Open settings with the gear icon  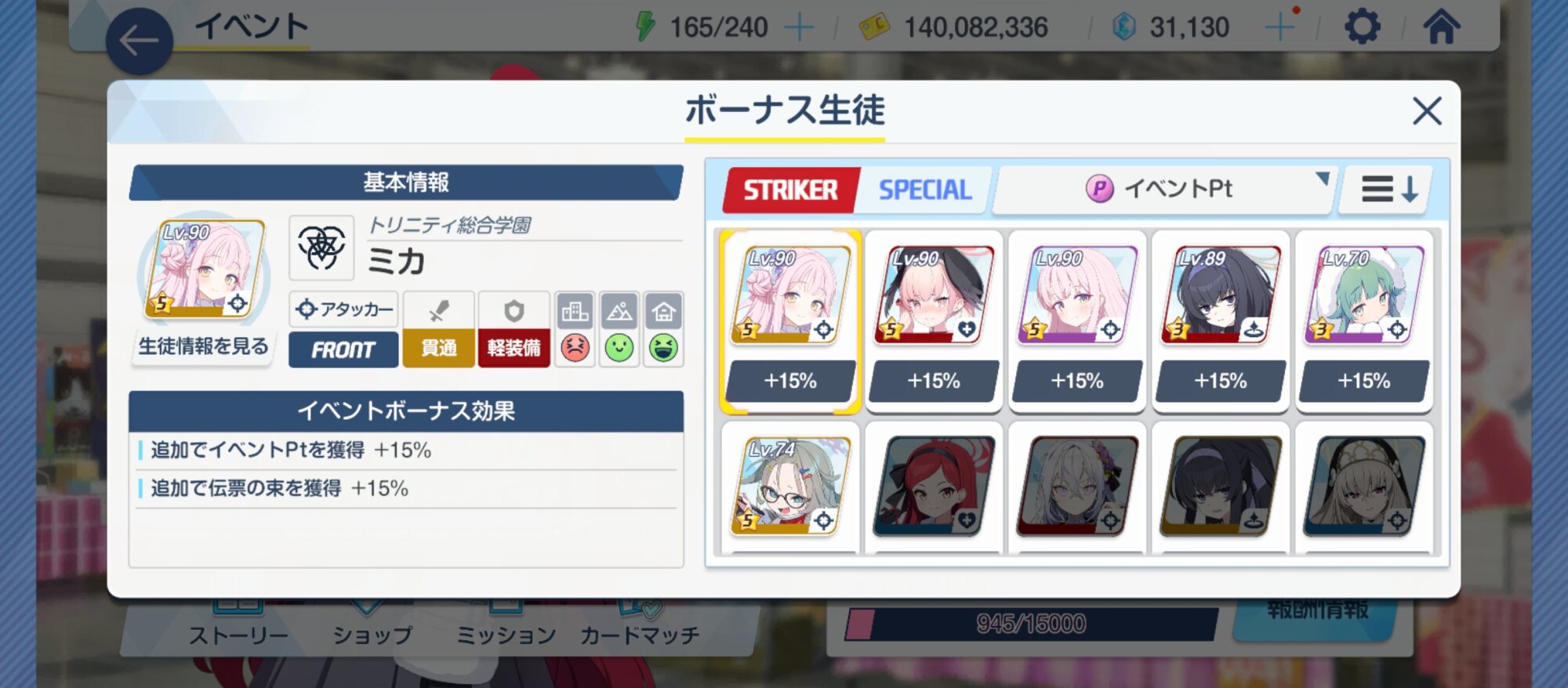point(1363,27)
